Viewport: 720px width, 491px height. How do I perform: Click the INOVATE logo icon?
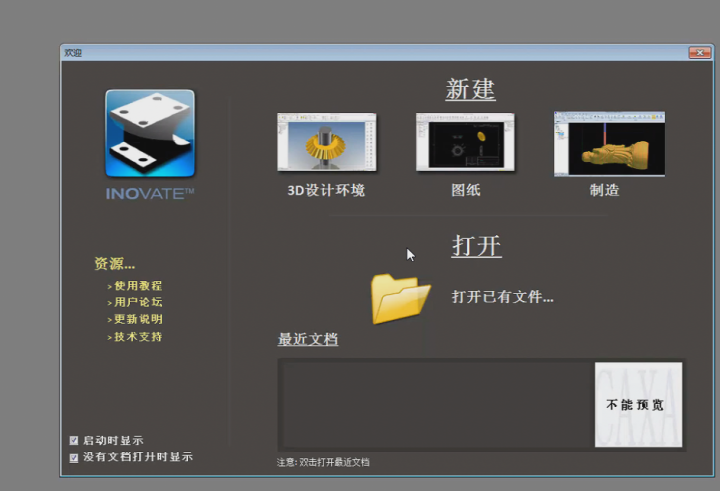(150, 133)
